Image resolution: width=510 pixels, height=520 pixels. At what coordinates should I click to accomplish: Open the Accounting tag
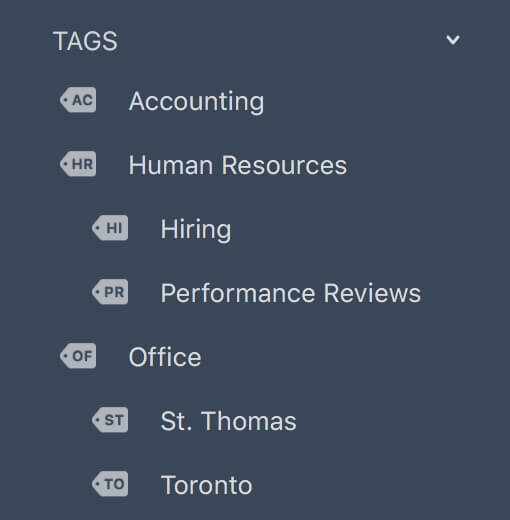point(196,101)
